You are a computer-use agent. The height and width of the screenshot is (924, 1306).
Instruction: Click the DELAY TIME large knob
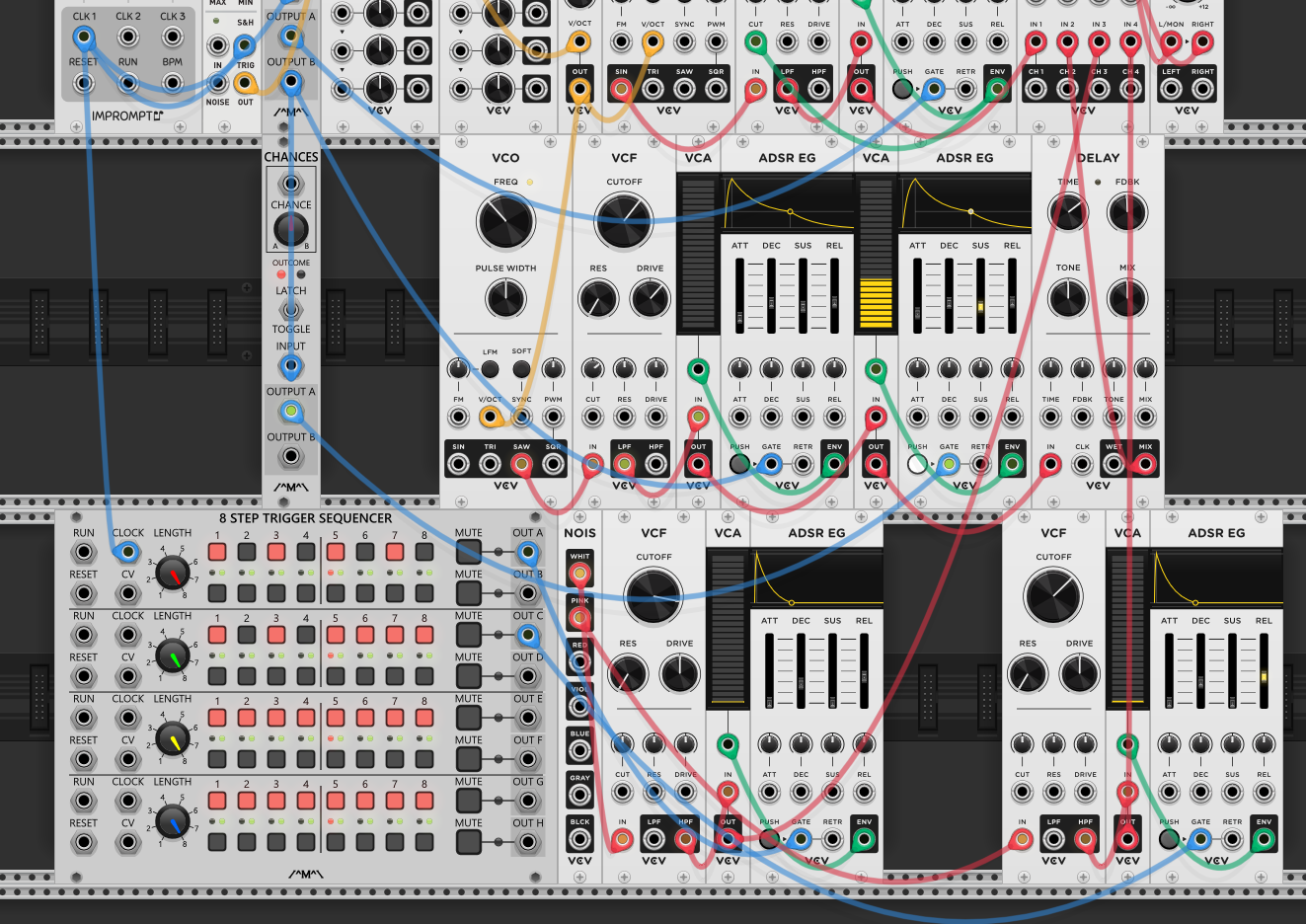(1067, 211)
